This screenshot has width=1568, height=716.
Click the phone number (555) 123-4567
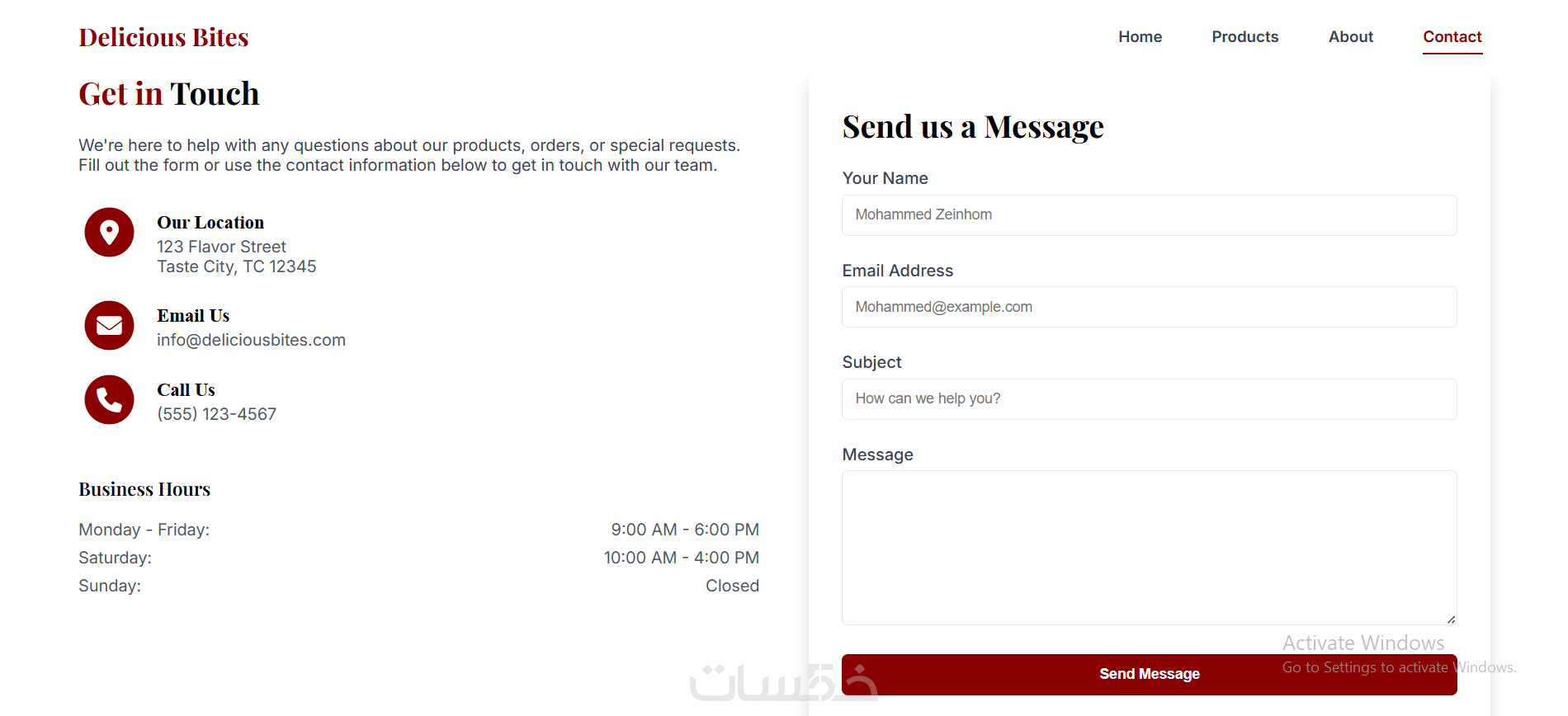216,414
